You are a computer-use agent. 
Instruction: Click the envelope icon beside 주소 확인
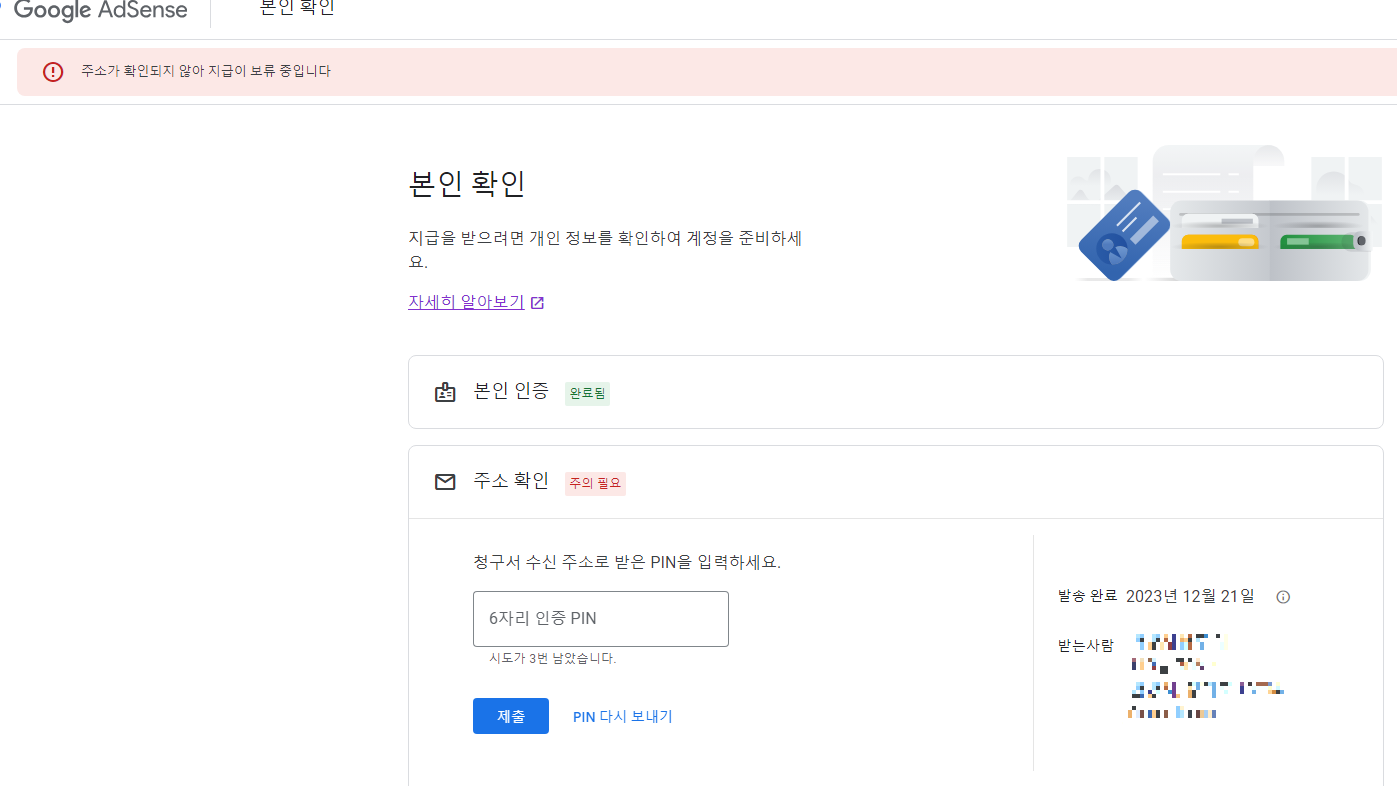pos(445,481)
